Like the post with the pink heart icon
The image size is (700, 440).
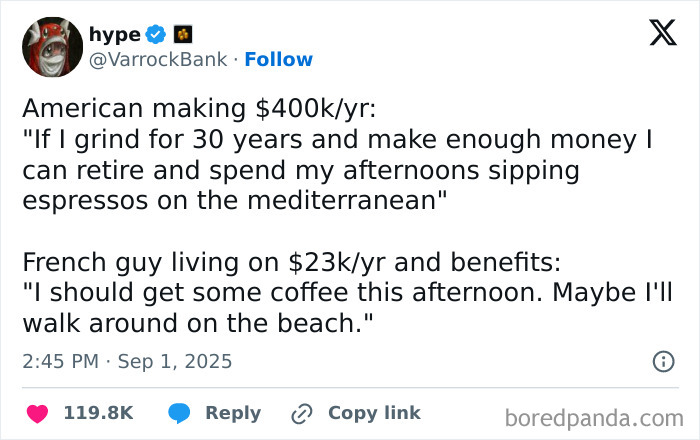coord(37,413)
